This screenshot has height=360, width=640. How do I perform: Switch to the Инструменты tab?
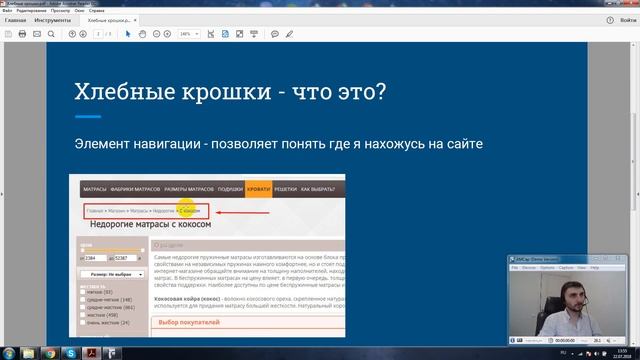[x=52, y=20]
